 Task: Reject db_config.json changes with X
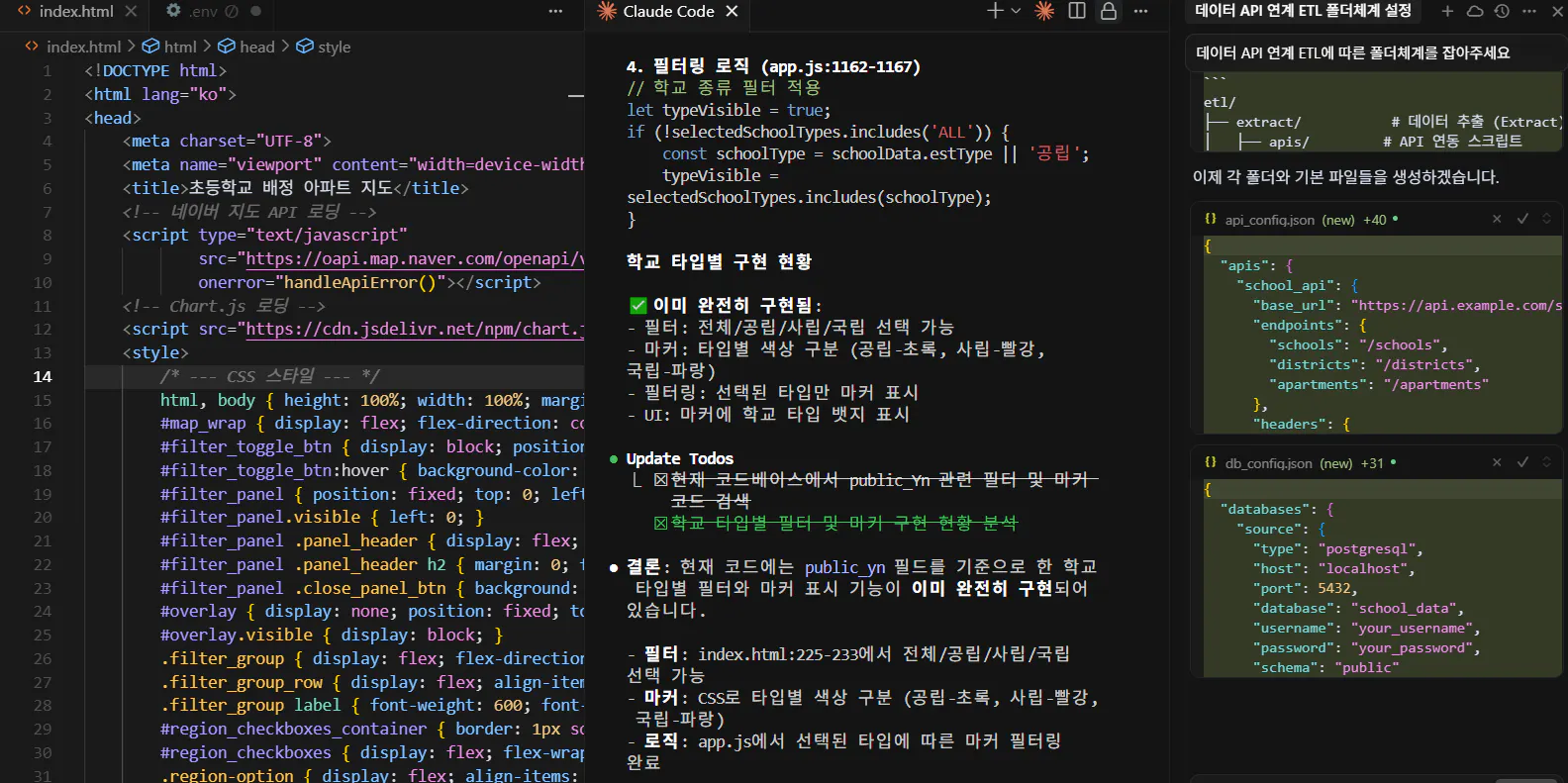click(x=1497, y=462)
